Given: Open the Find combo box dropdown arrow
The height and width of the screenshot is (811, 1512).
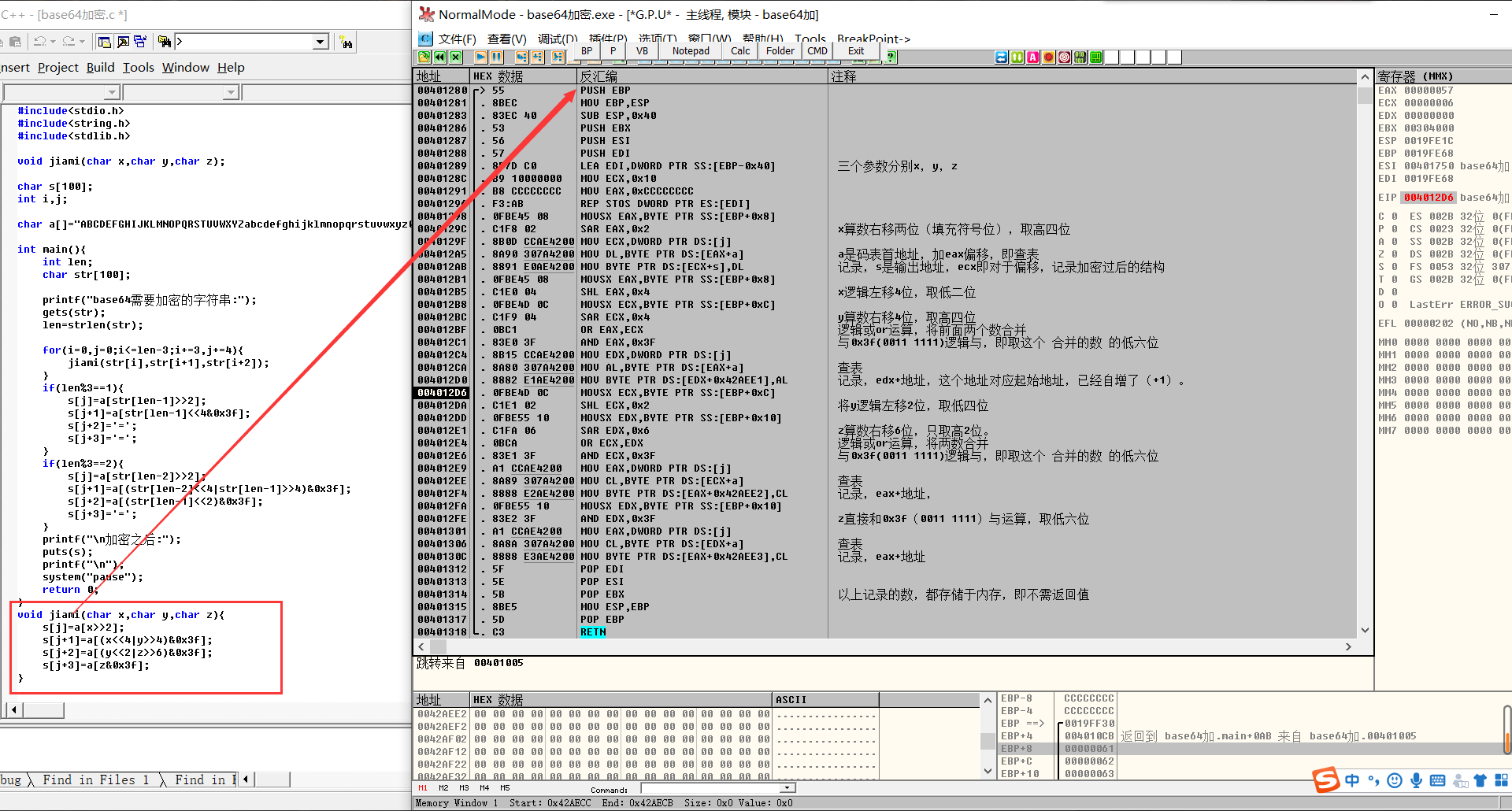Looking at the screenshot, I should pos(320,42).
